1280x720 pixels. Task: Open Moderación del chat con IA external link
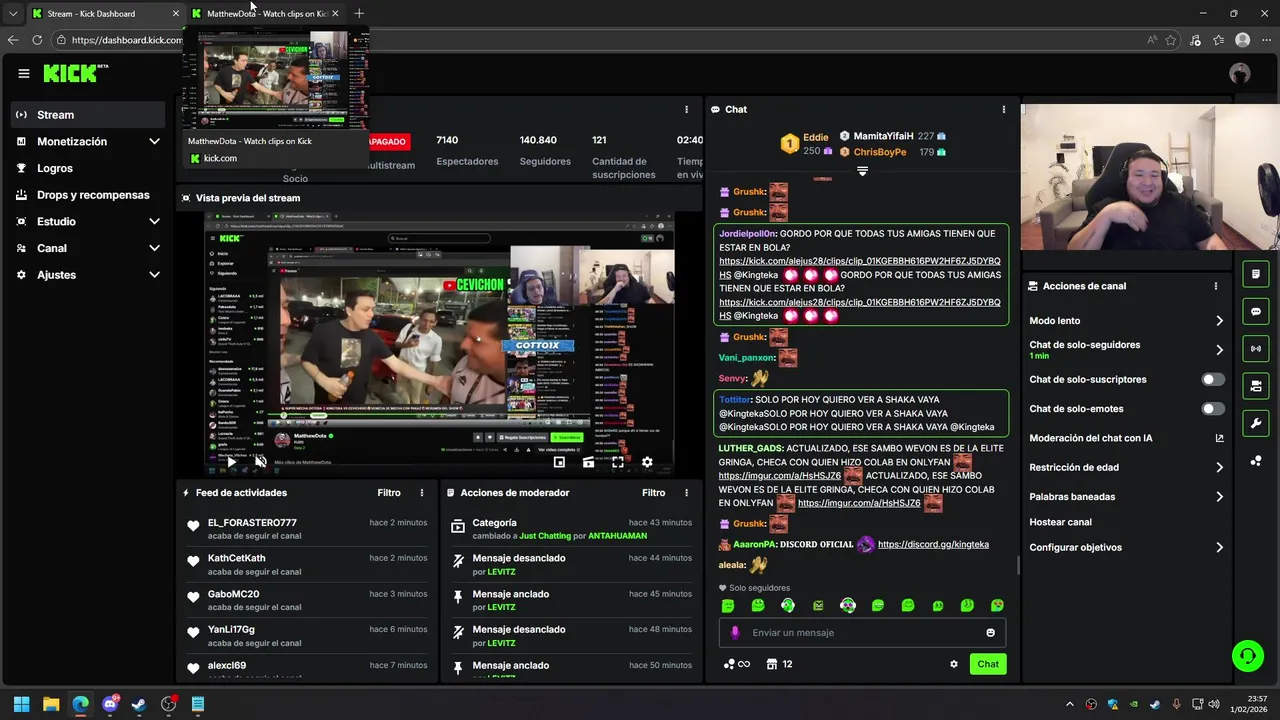click(x=1219, y=438)
